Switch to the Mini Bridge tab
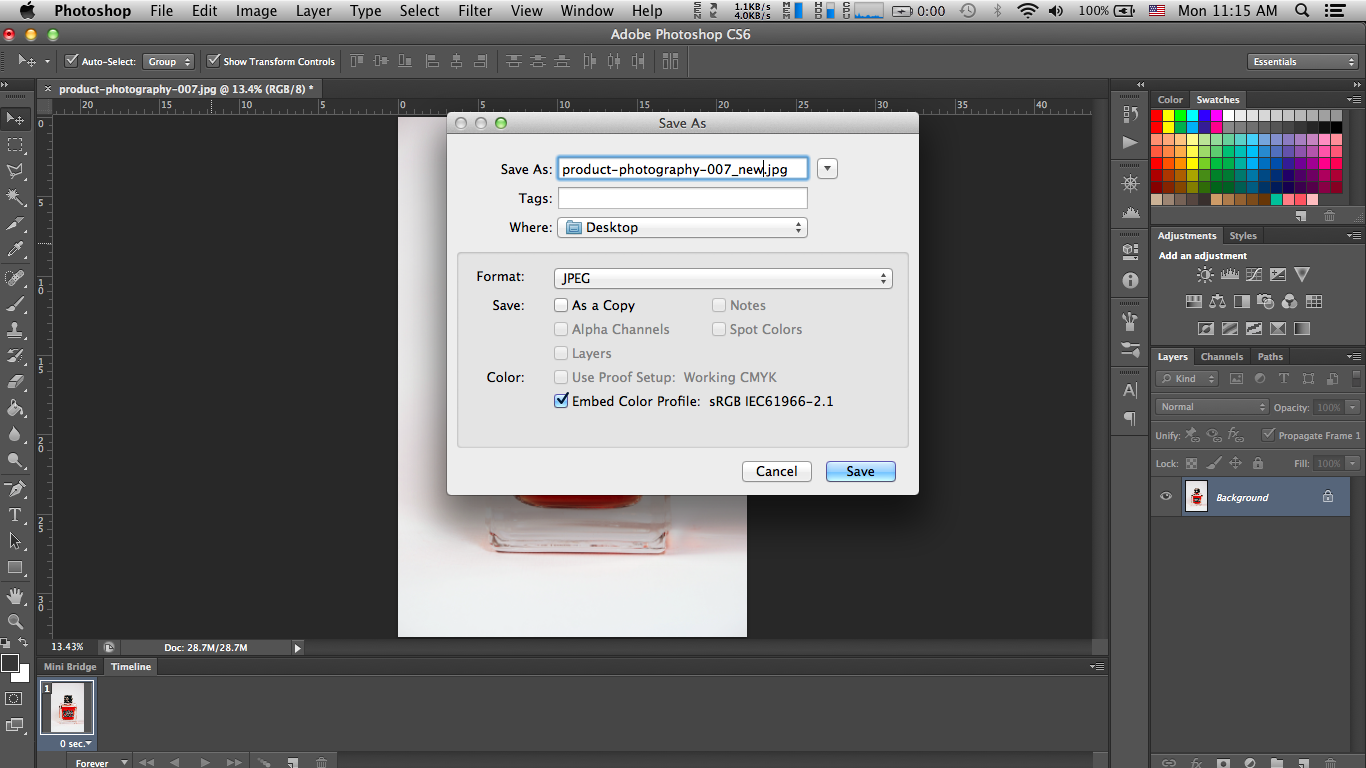Image resolution: width=1366 pixels, height=768 pixels. (x=70, y=667)
